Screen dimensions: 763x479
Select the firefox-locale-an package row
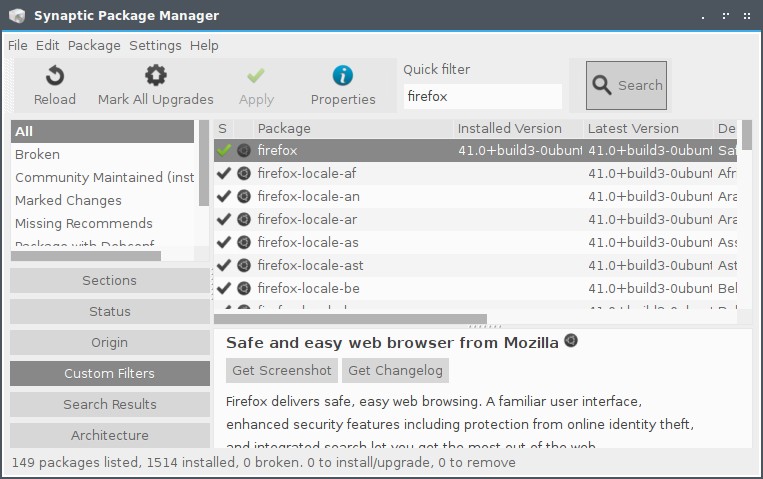click(475, 196)
